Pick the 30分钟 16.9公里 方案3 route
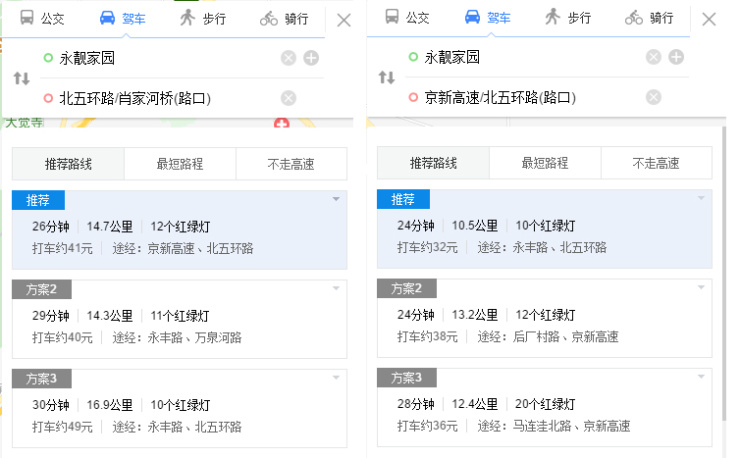Image resolution: width=740 pixels, height=458 pixels. [180, 415]
